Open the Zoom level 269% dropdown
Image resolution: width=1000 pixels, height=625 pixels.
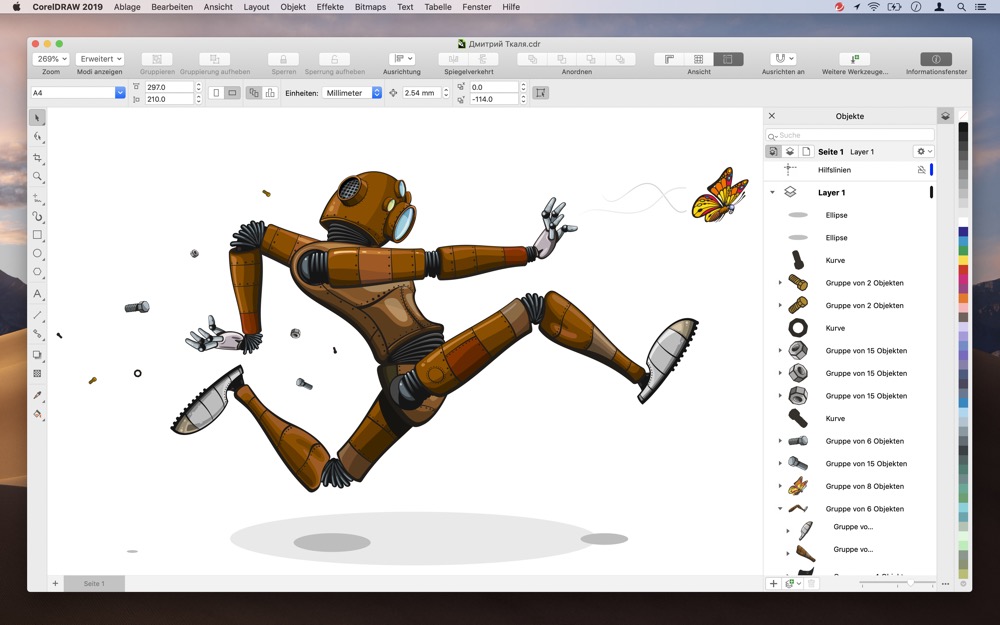click(x=51, y=59)
